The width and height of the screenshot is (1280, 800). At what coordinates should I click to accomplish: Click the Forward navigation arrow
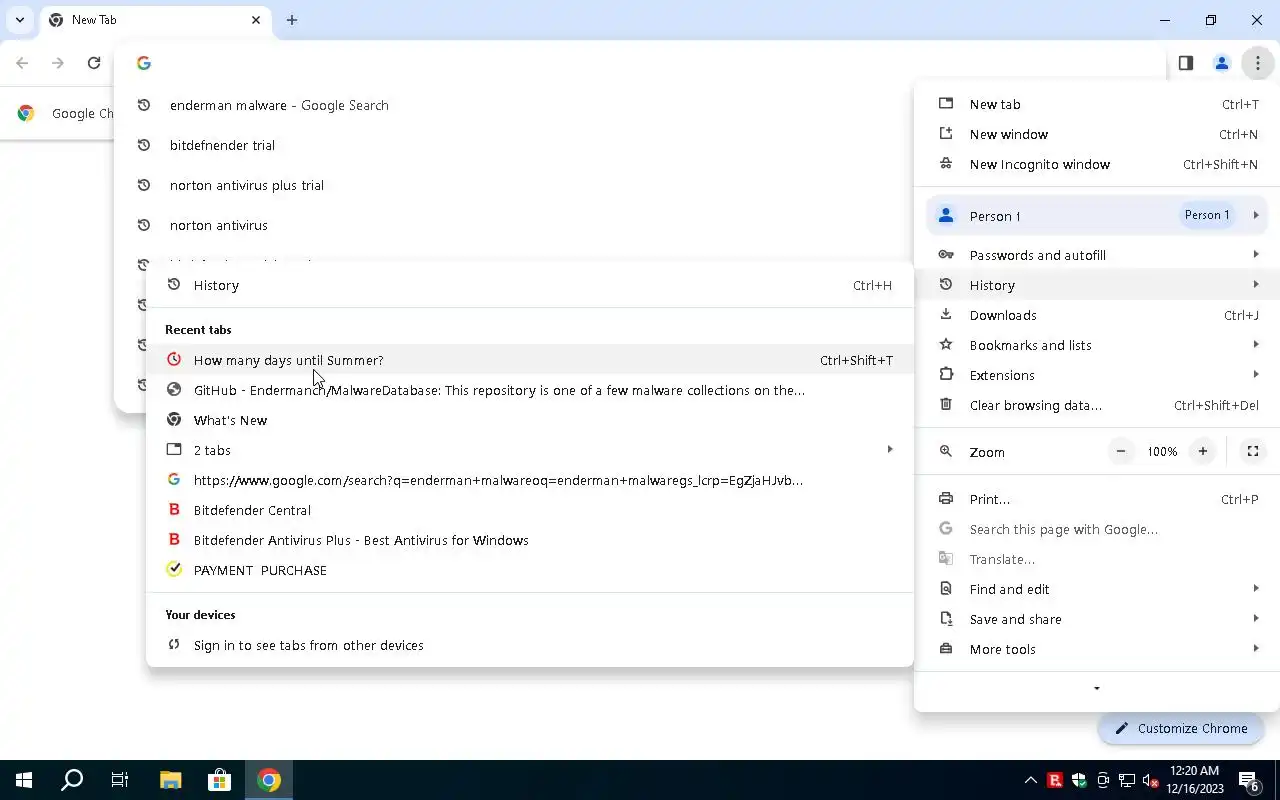[58, 63]
